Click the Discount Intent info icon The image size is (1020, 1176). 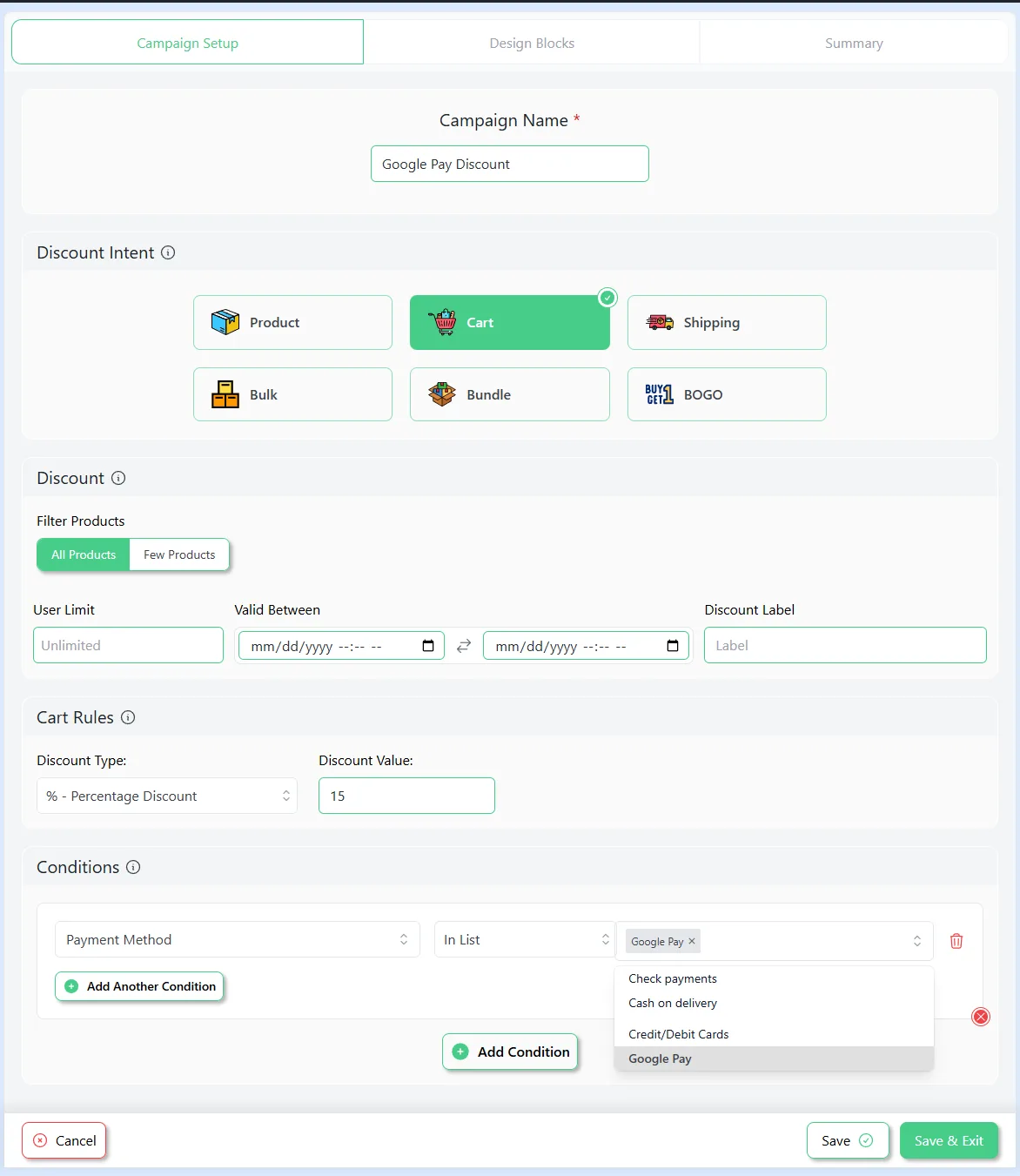point(169,252)
